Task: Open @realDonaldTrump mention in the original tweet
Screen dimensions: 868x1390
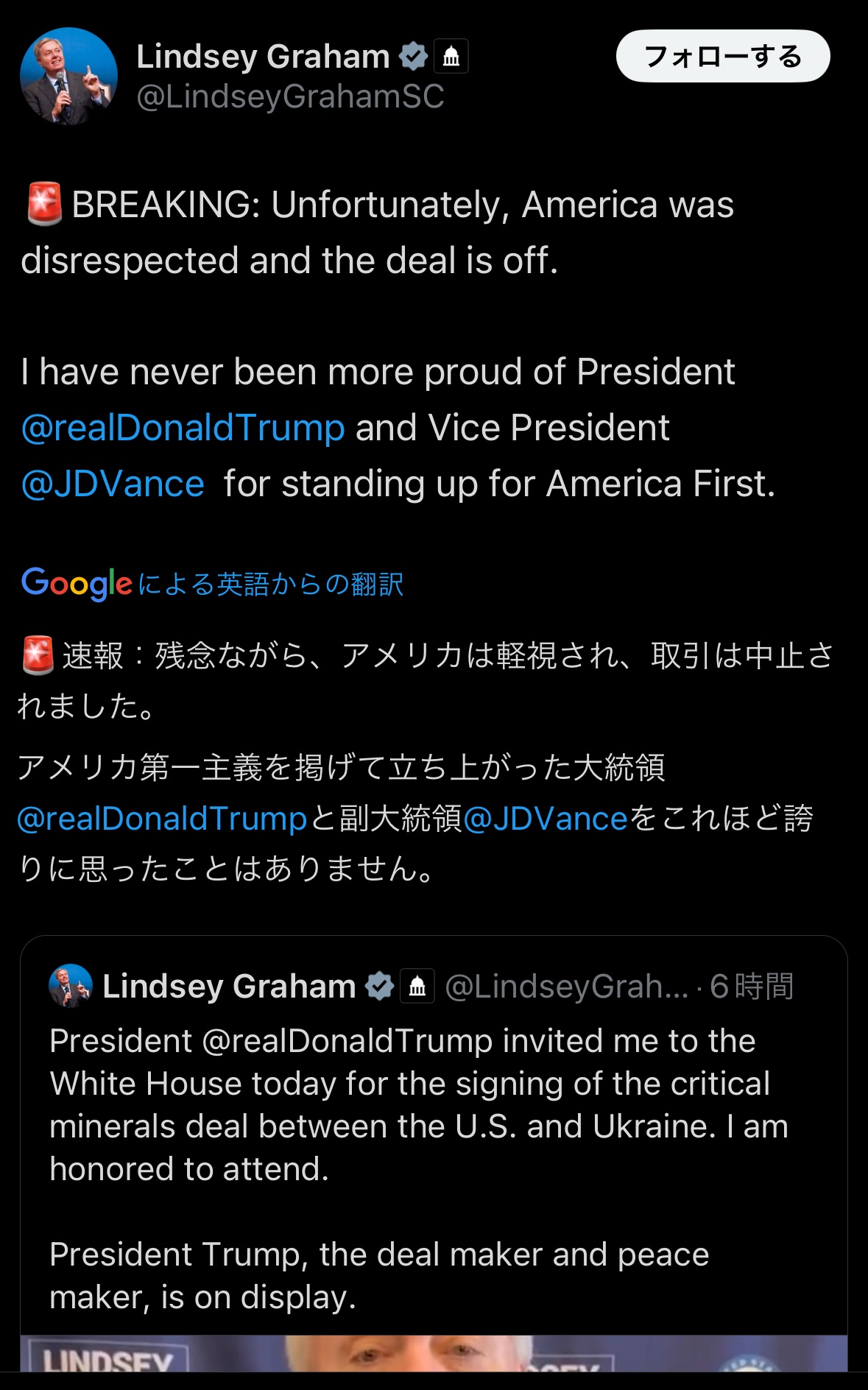Action: pos(183,428)
